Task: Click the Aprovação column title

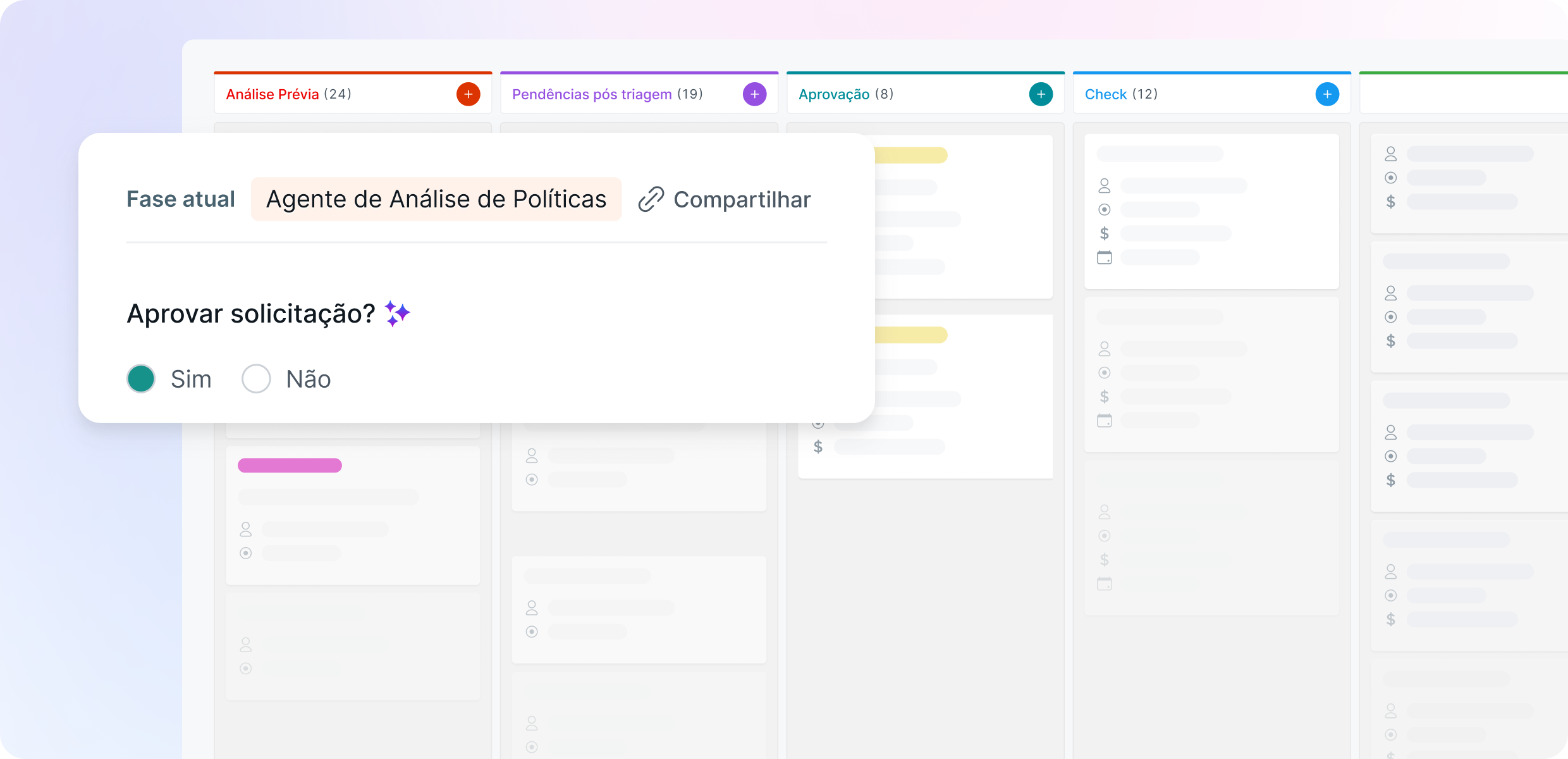Action: point(833,94)
